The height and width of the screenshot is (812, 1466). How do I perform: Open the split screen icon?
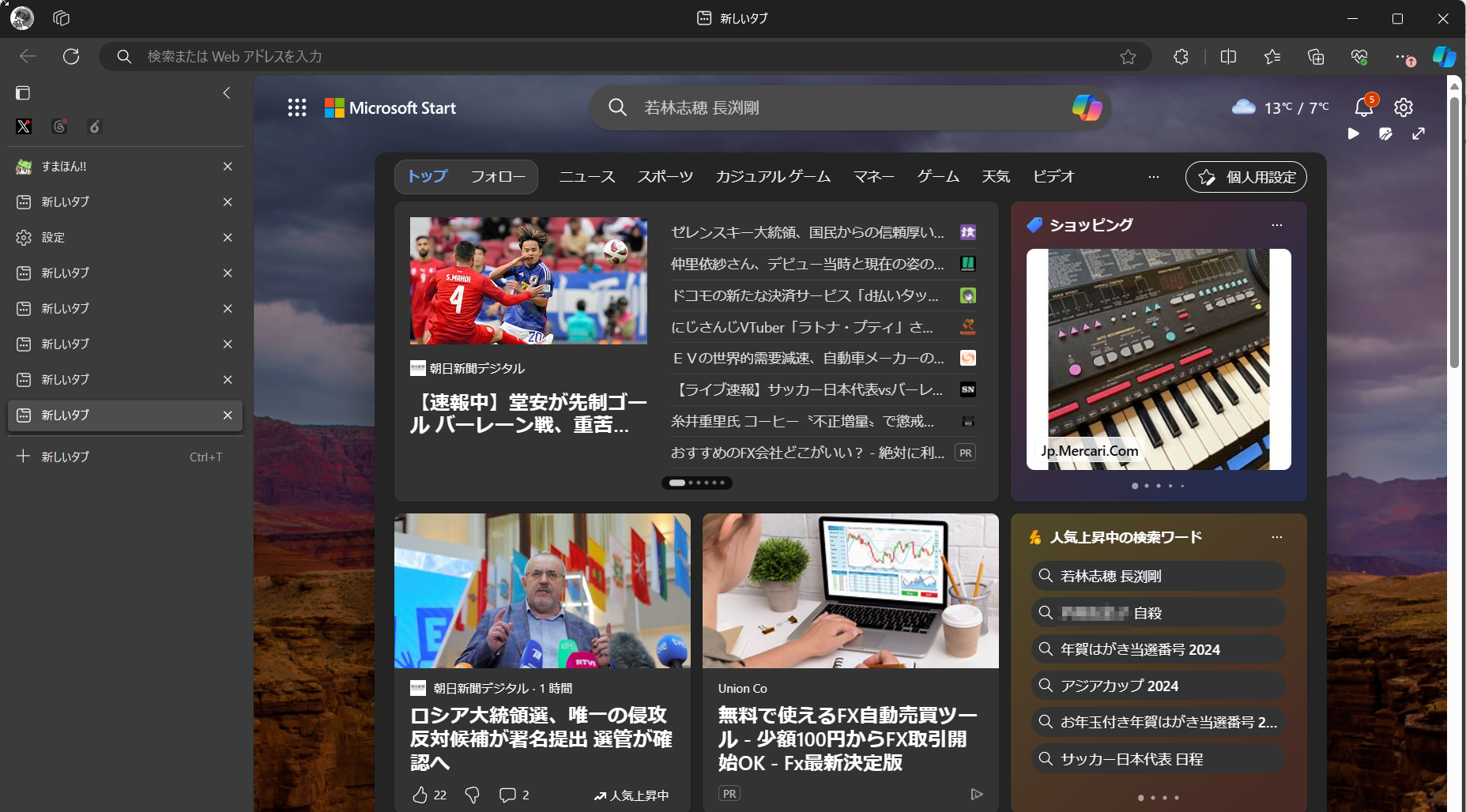(1228, 56)
